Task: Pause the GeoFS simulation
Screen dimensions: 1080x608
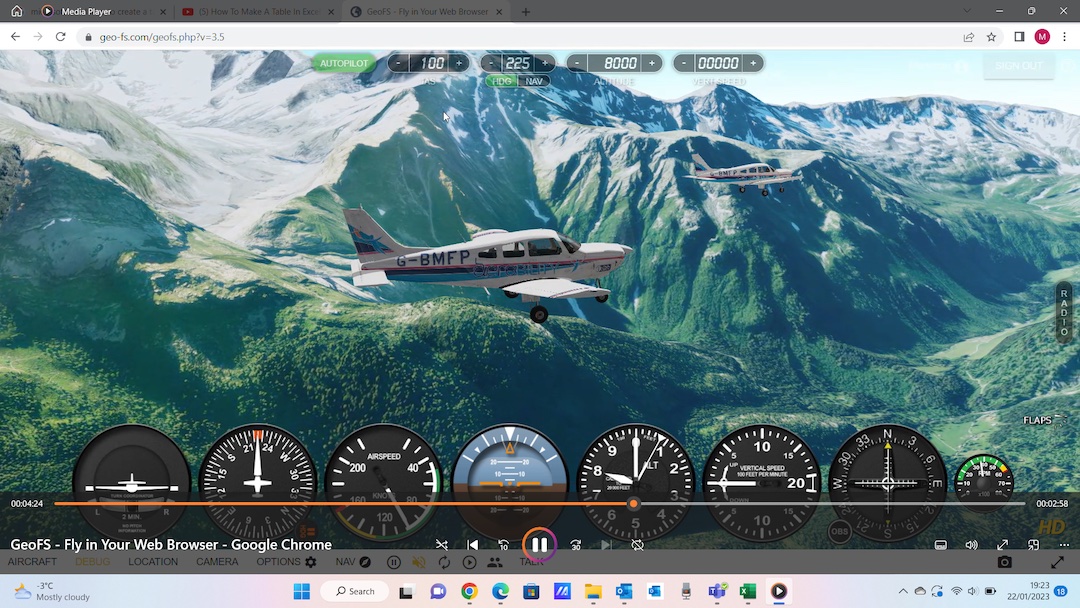Action: click(x=394, y=563)
